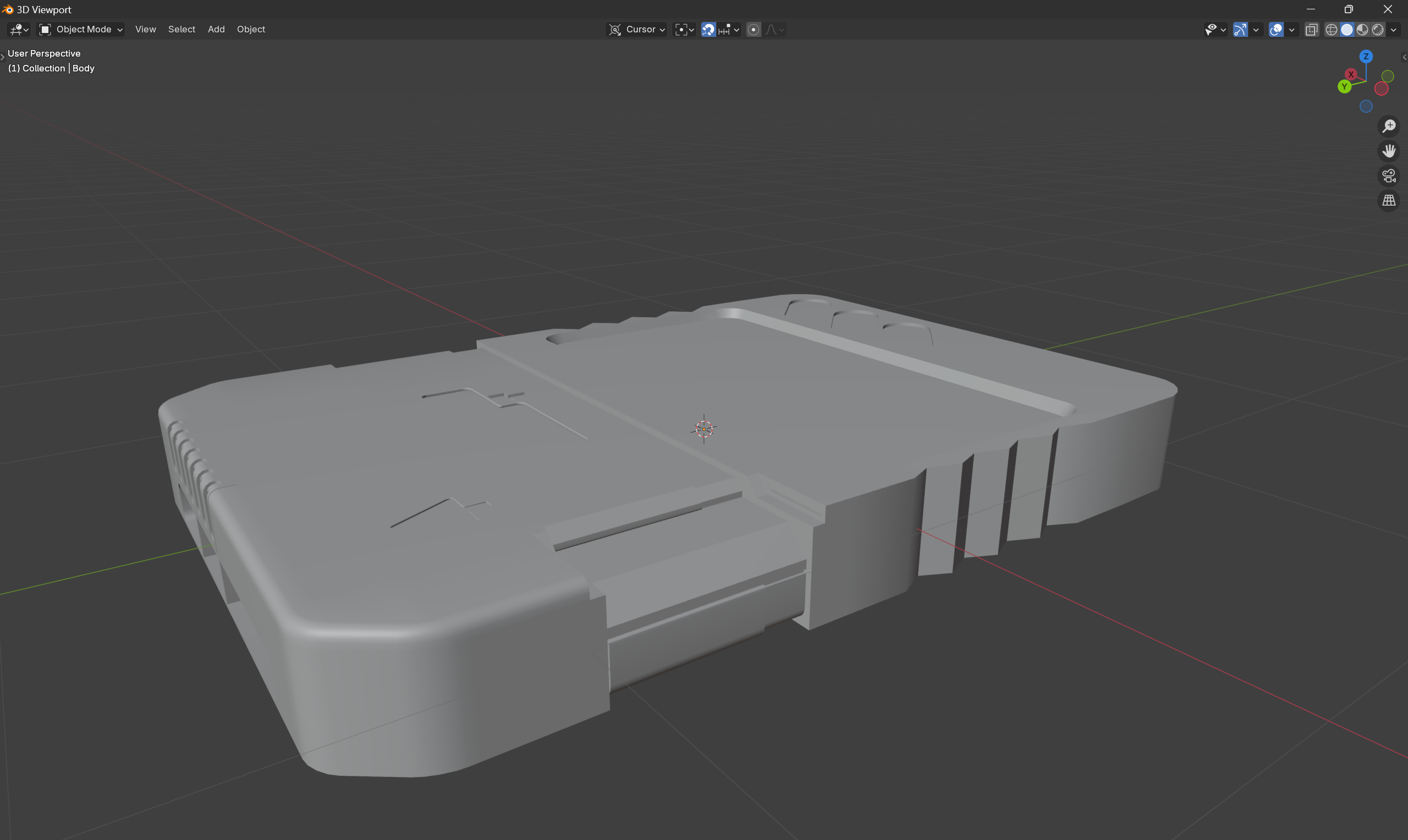The image size is (1408, 840).
Task: Expand the toolbar arrow at left edge
Action: tap(3, 57)
